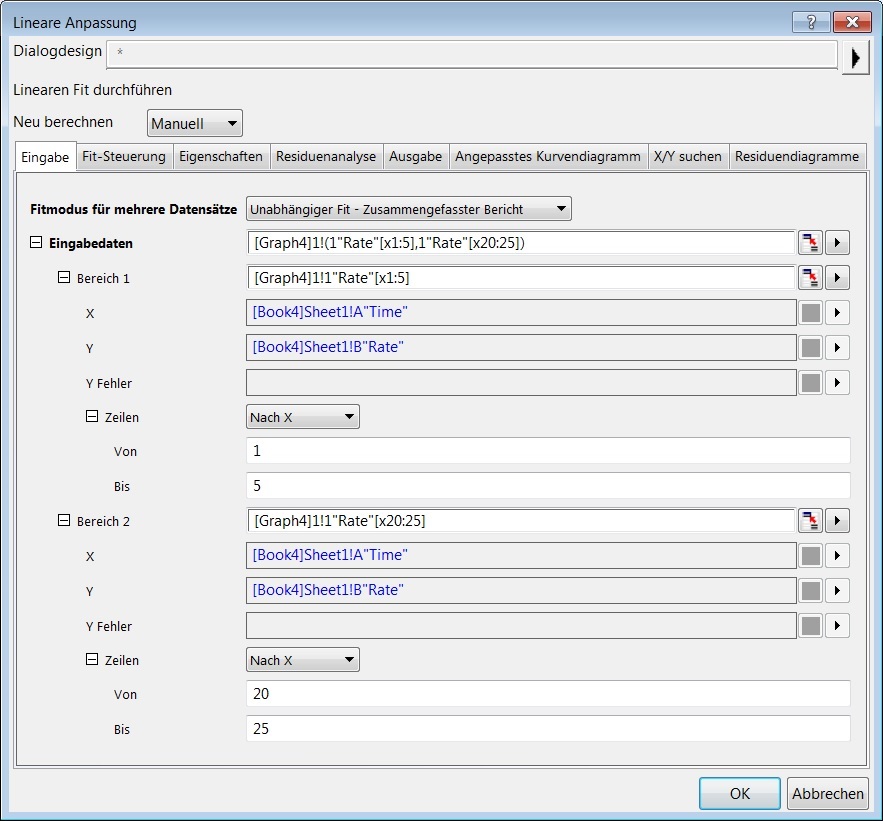This screenshot has width=883, height=821.
Task: Collapse the Eingabedaten tree node
Action: point(36,242)
